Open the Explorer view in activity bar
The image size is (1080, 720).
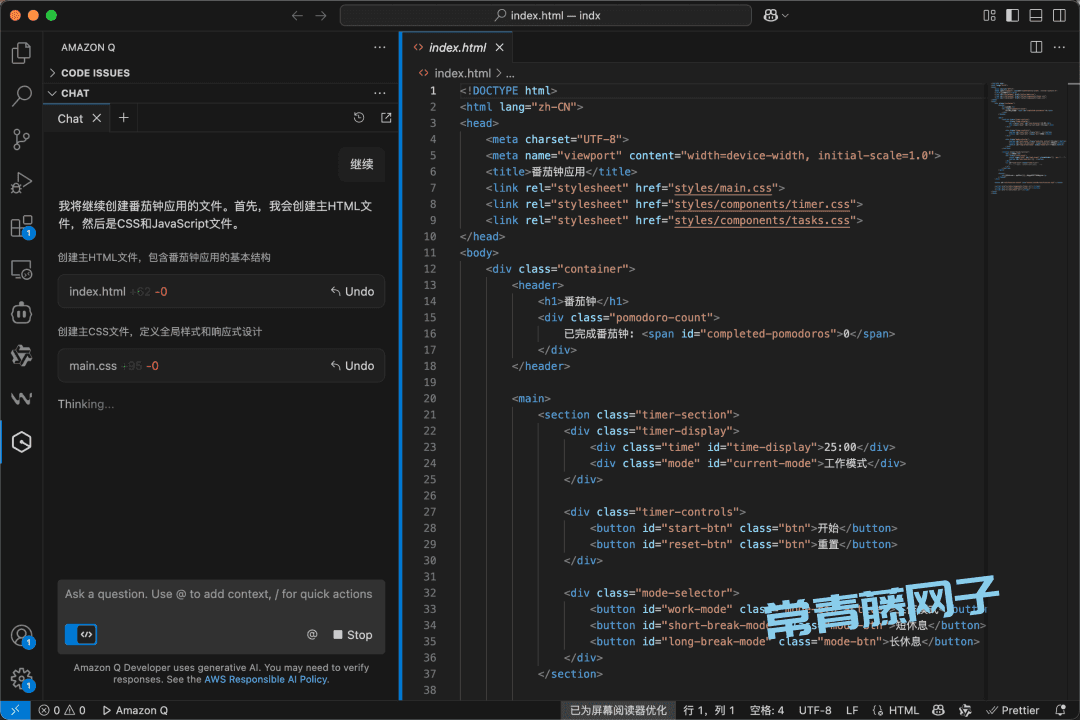point(21,53)
